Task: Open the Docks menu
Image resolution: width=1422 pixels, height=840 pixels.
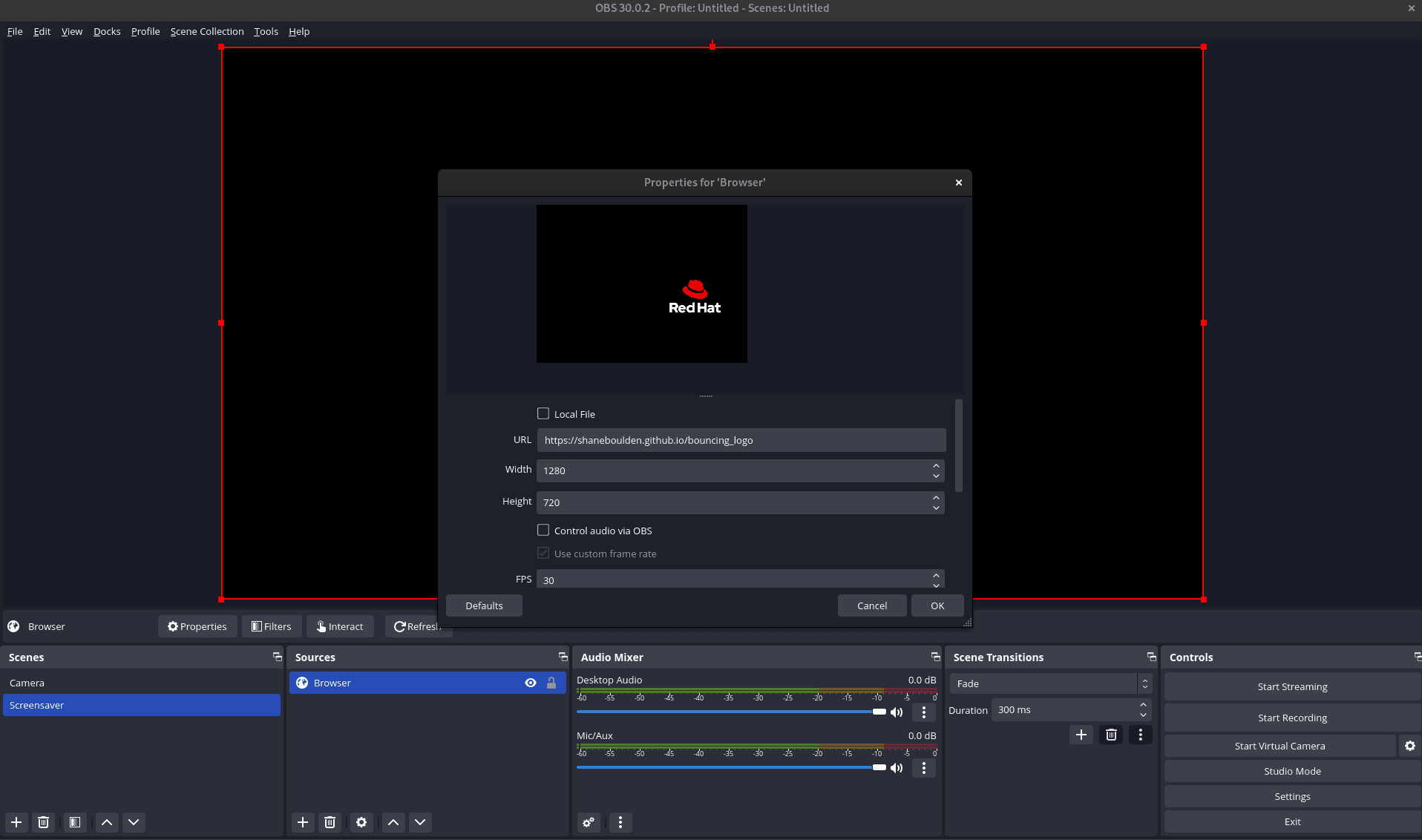Action: tap(107, 31)
